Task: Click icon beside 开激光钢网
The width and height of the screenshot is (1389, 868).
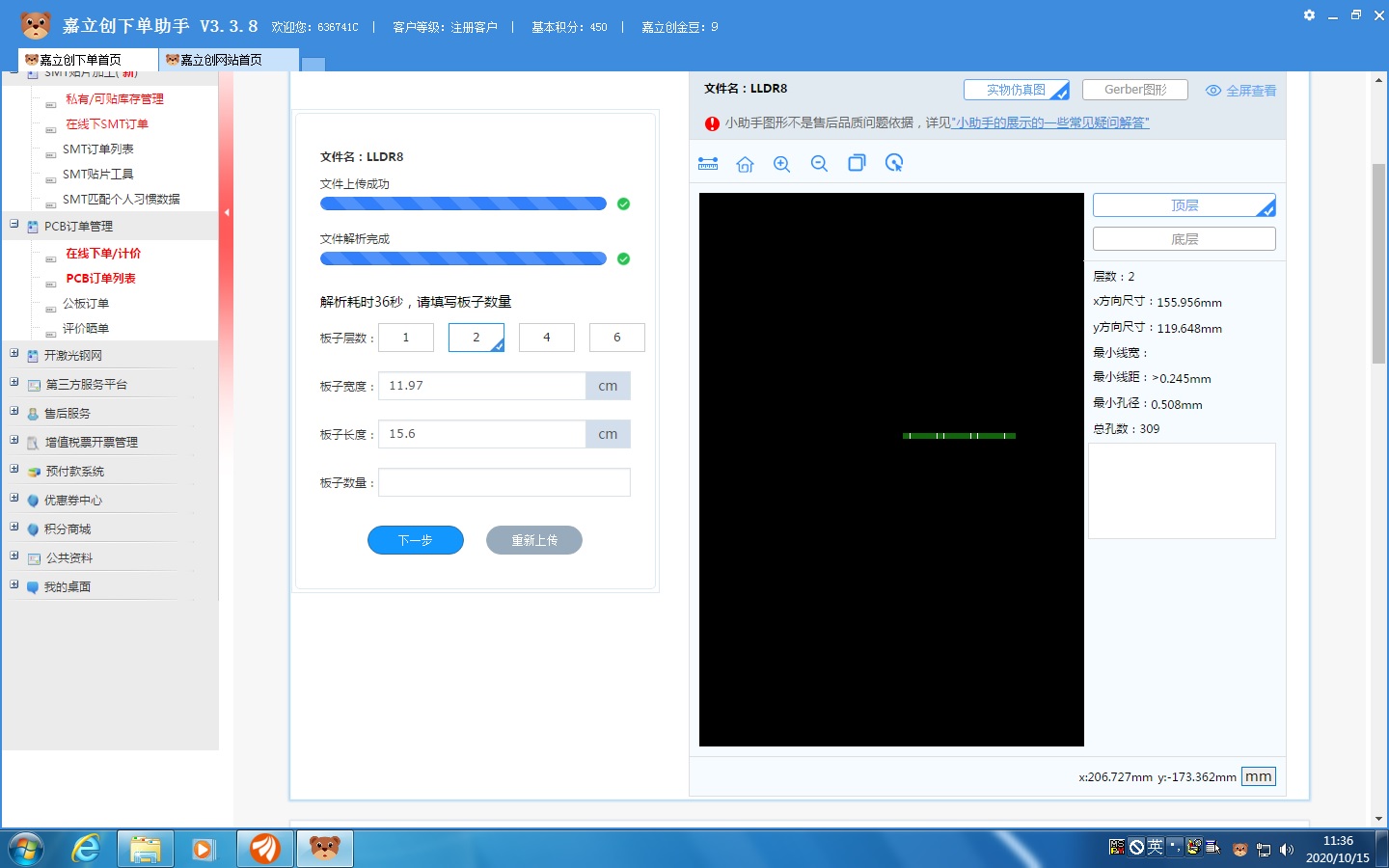Action: [33, 356]
